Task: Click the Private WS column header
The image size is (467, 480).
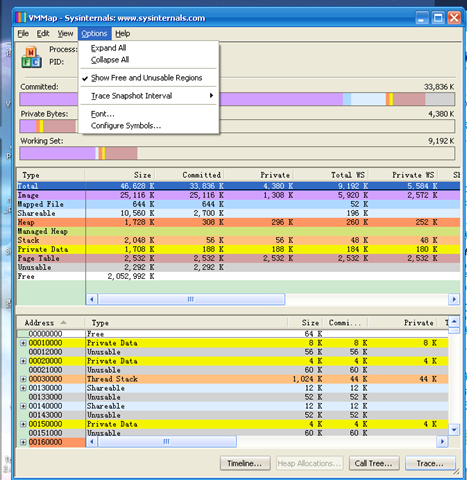Action: click(403, 175)
